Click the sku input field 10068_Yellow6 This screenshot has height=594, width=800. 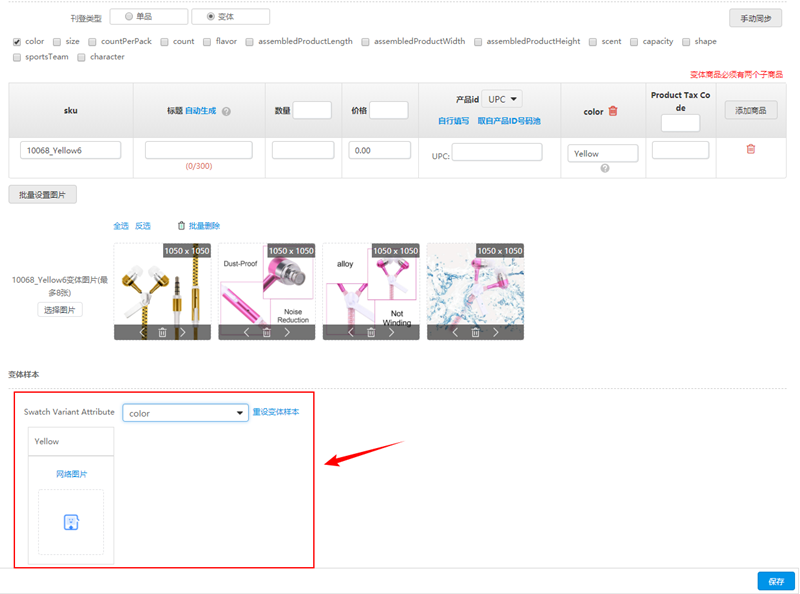click(70, 150)
